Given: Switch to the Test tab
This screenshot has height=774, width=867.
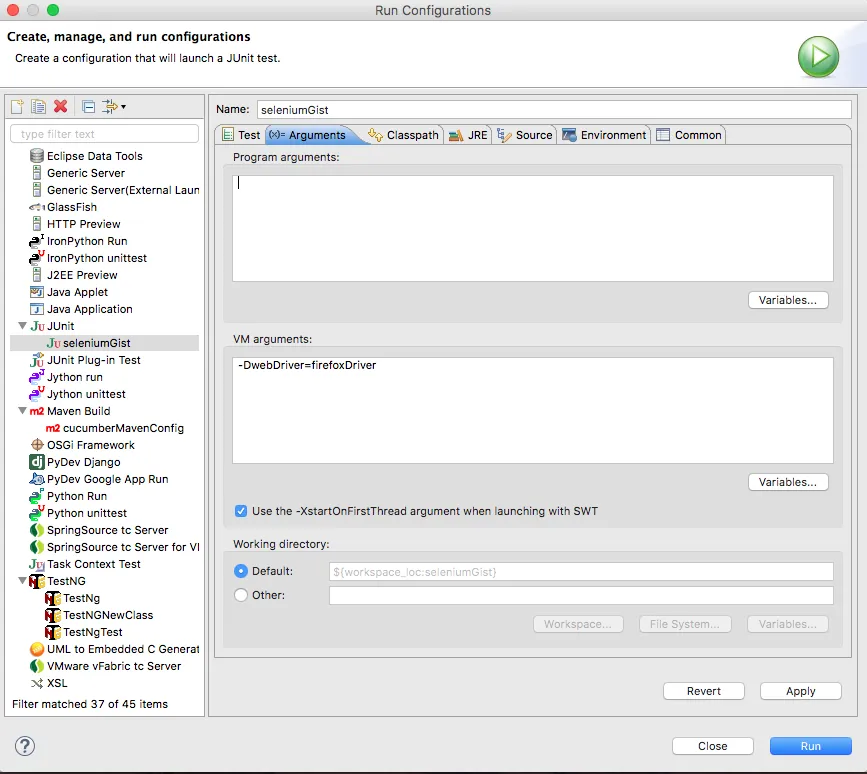Looking at the screenshot, I should tap(241, 135).
